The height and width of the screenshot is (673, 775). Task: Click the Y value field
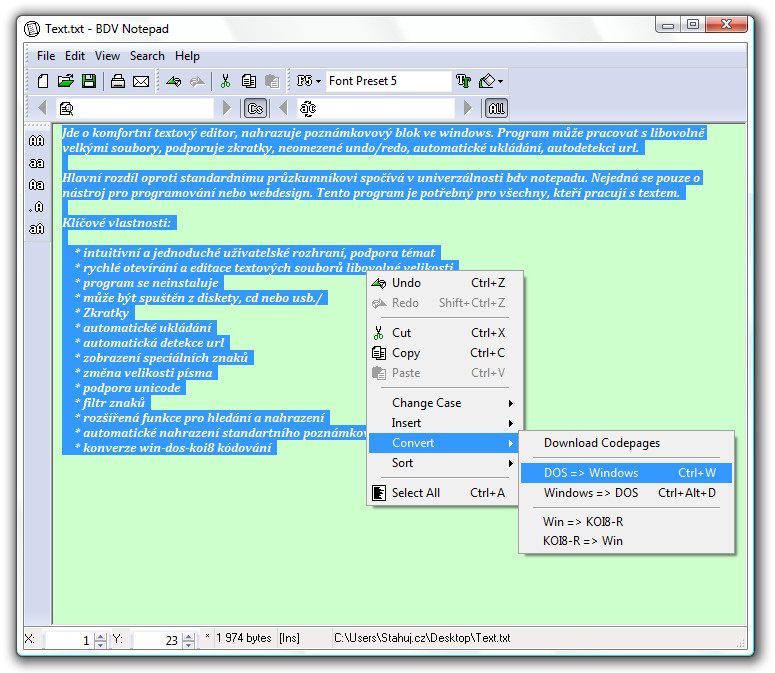(x=157, y=640)
